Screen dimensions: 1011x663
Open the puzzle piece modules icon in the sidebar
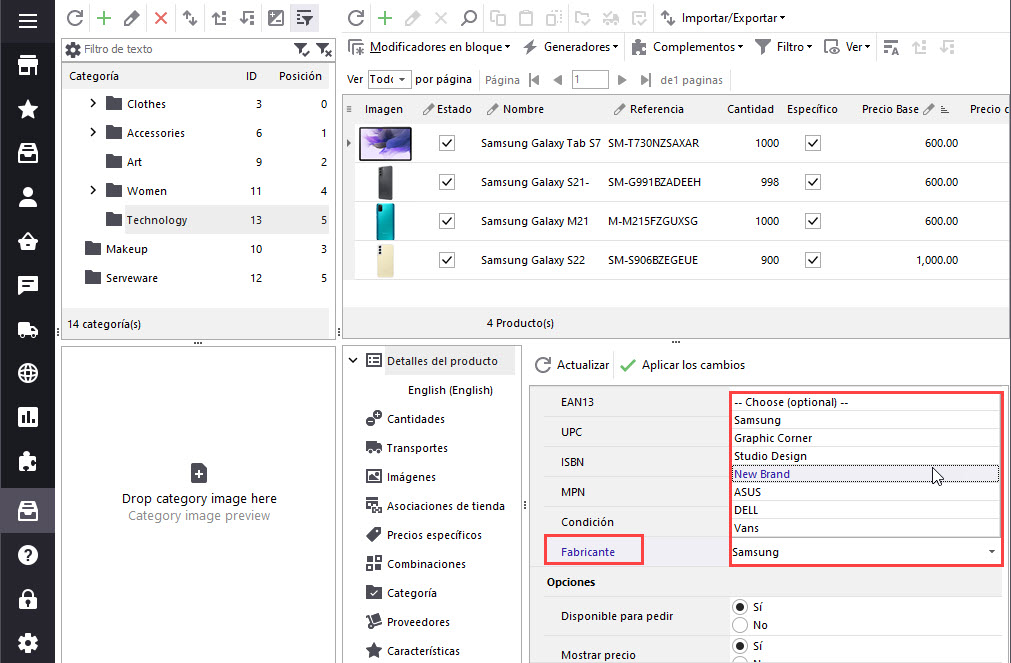point(28,462)
